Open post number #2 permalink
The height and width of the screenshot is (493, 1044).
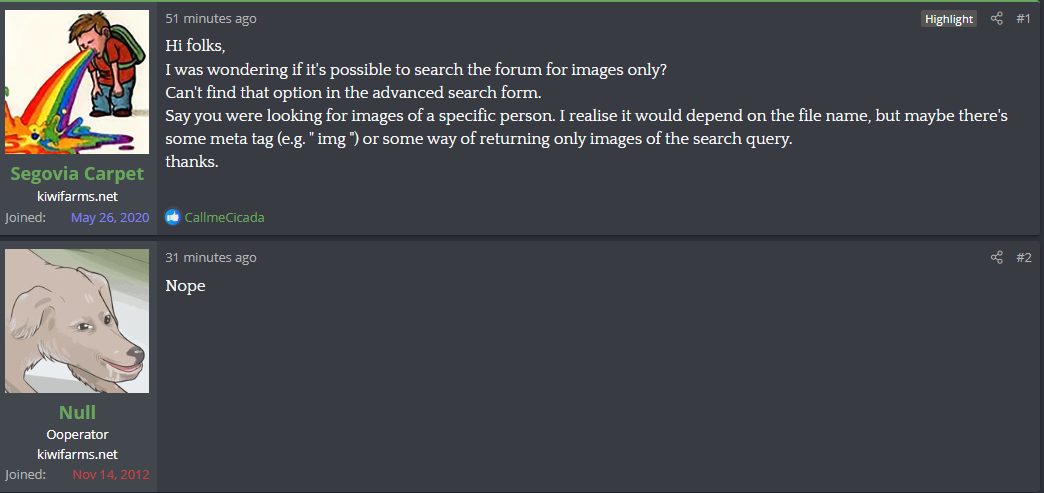click(x=1024, y=258)
